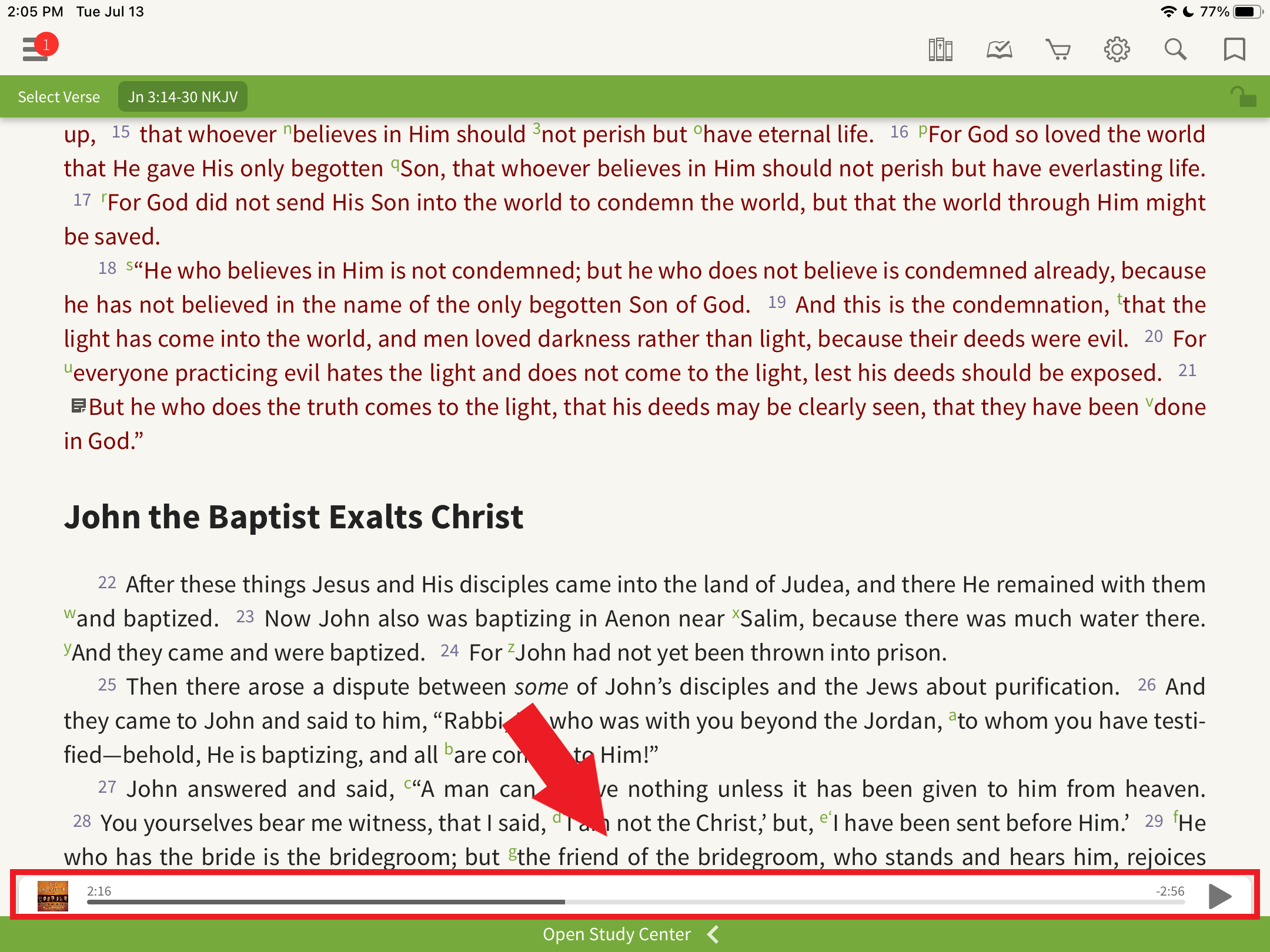Tap verse number 18
Image resolution: width=1270 pixels, height=952 pixels.
coord(107,268)
